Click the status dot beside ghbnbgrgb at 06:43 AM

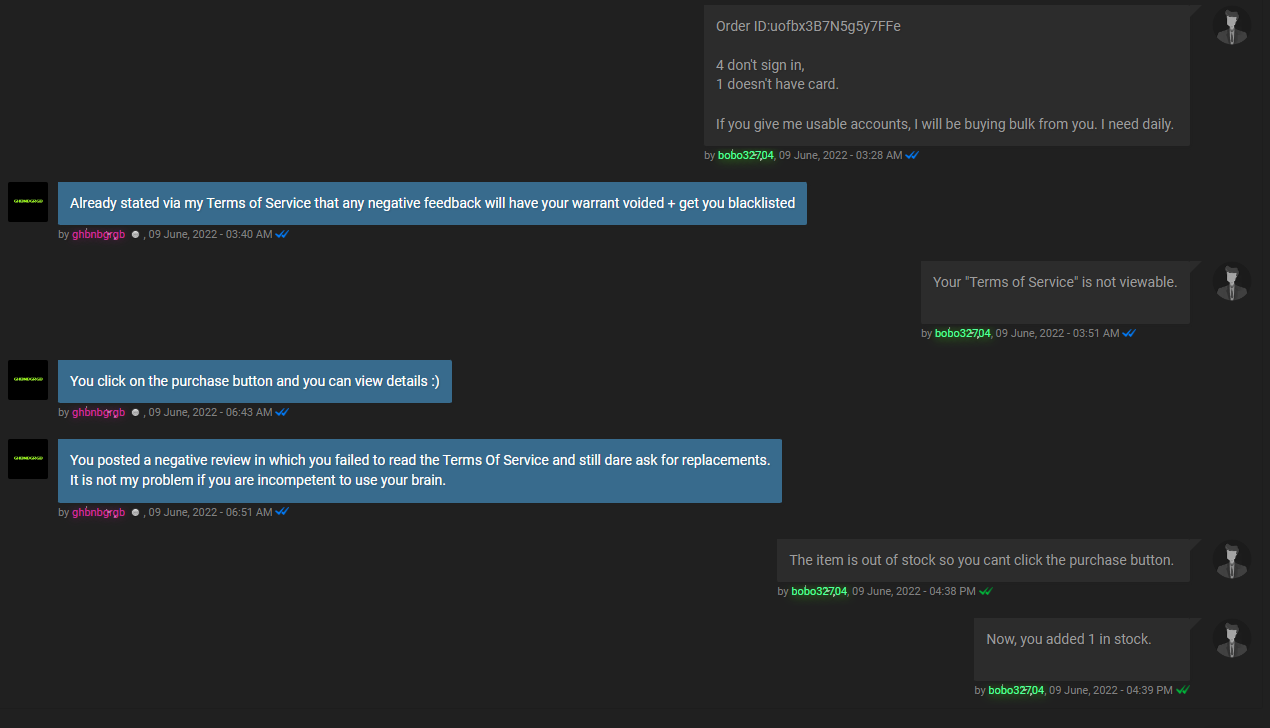pos(135,412)
